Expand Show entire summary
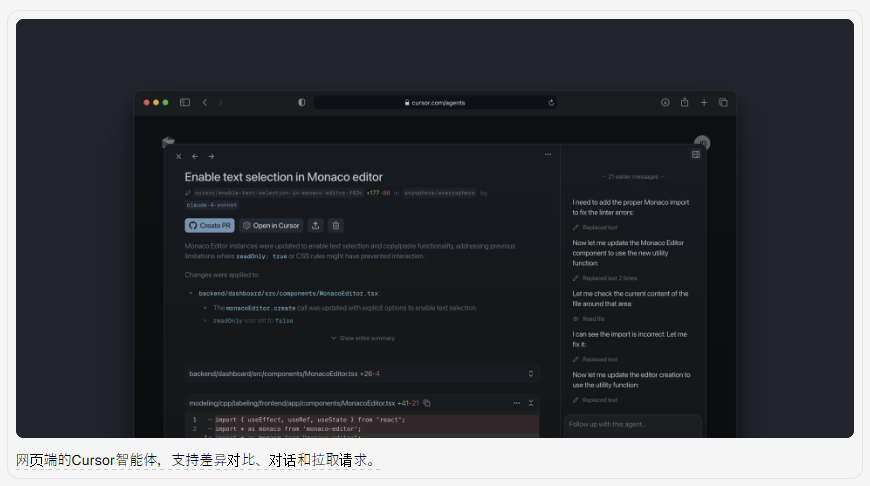 [x=363, y=338]
